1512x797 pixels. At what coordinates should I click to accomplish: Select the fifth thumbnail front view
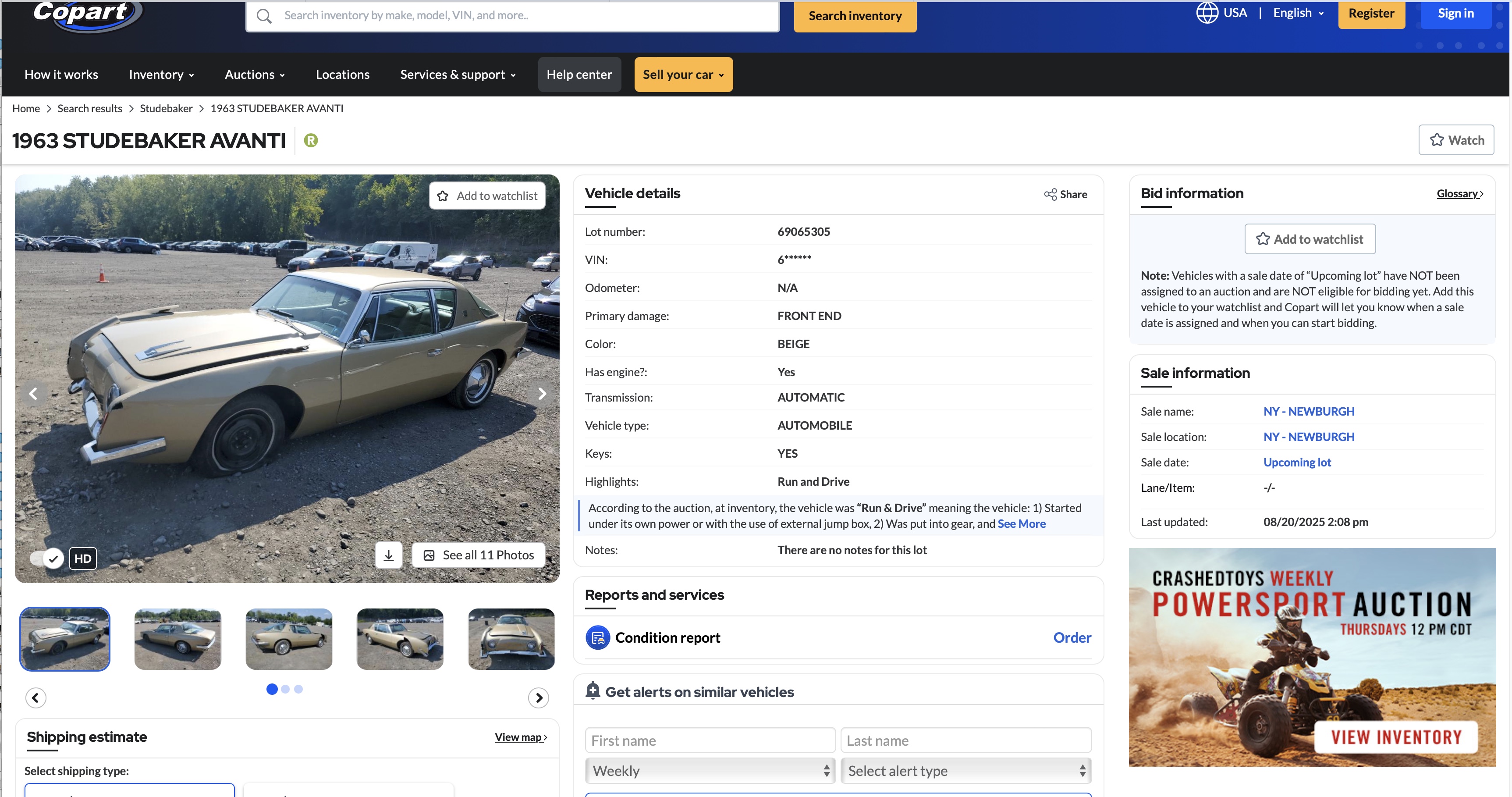511,639
